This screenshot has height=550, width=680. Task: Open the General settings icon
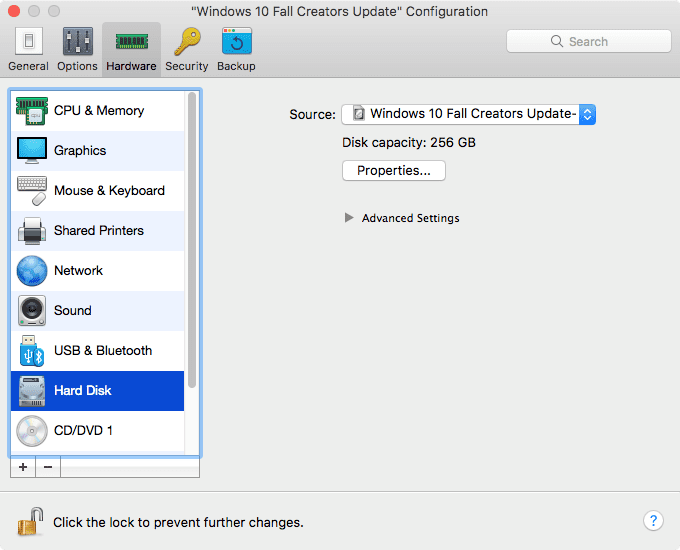click(29, 41)
